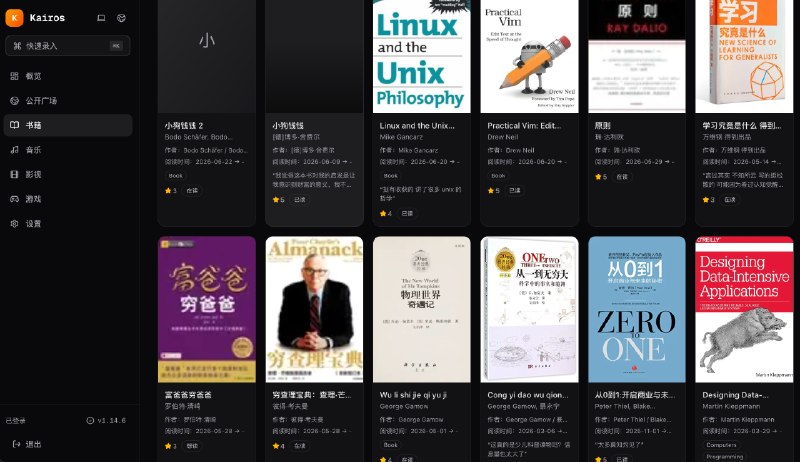Image resolution: width=800 pixels, height=462 pixels.
Task: Click the grid icon next to 概览
Action: 14,76
